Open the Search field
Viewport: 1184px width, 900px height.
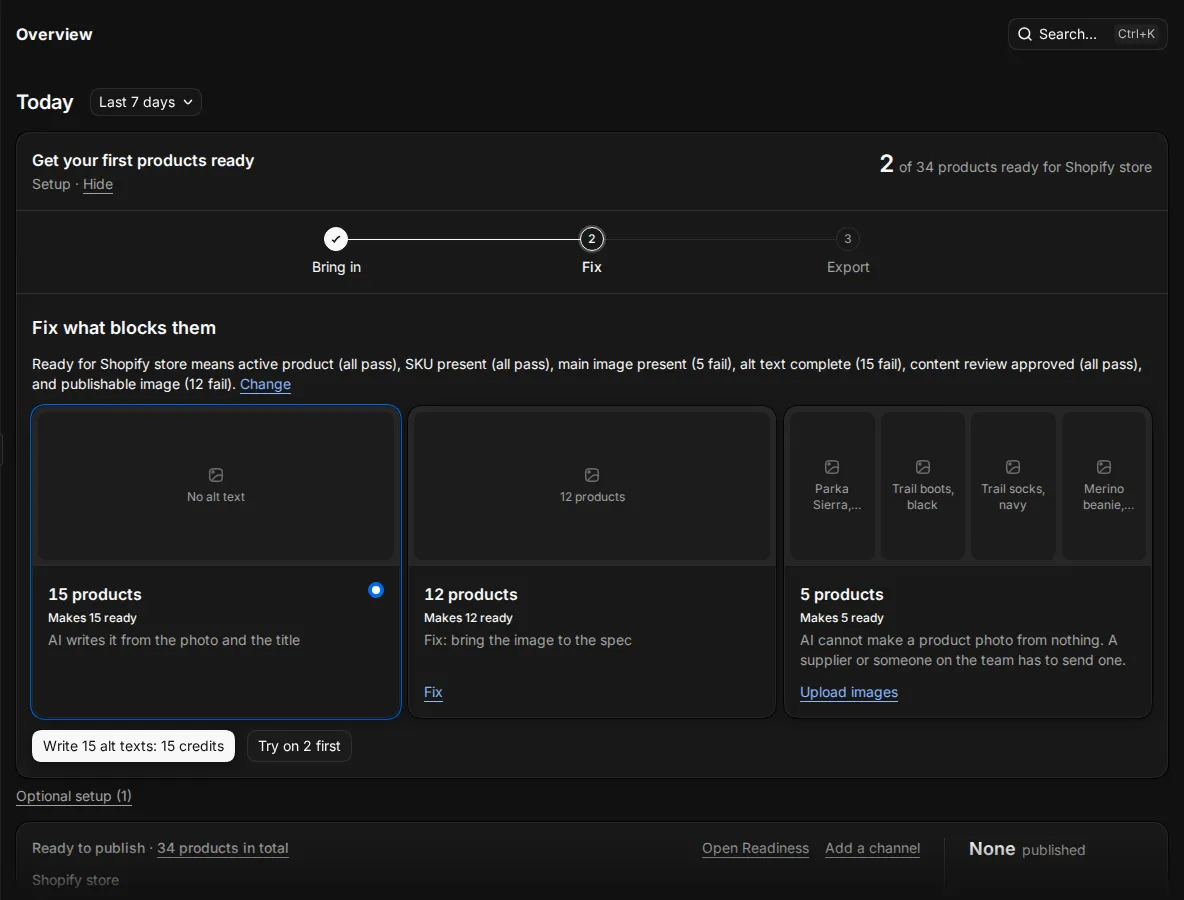tap(1087, 34)
